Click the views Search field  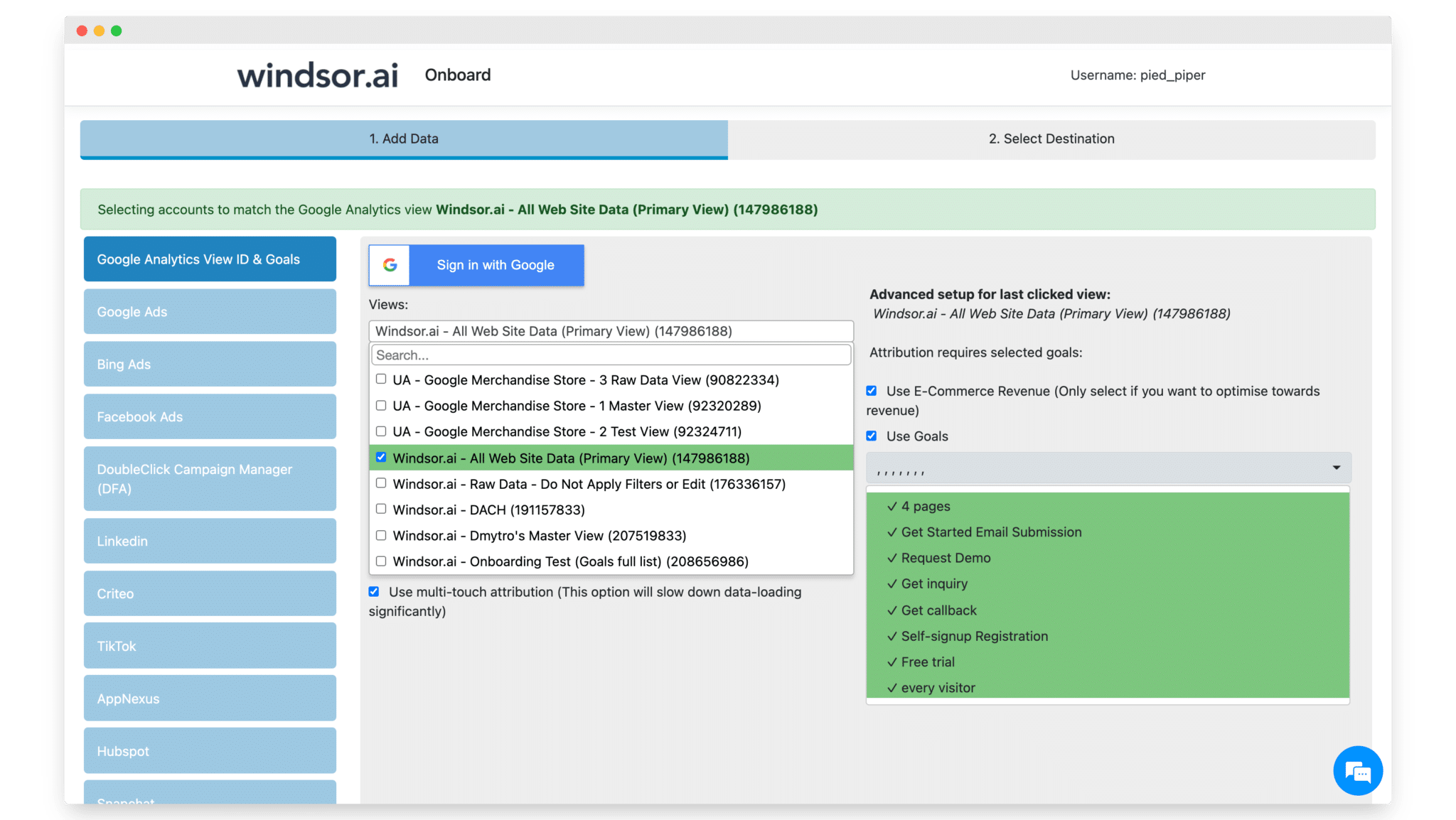(610, 355)
